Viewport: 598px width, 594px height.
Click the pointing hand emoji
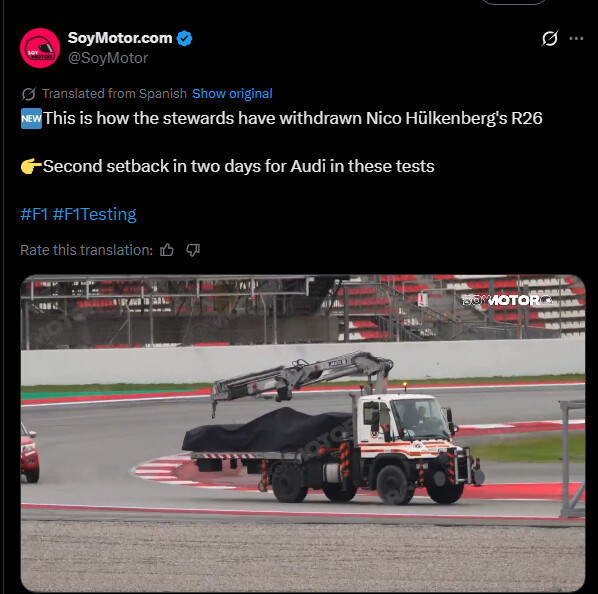click(x=31, y=166)
